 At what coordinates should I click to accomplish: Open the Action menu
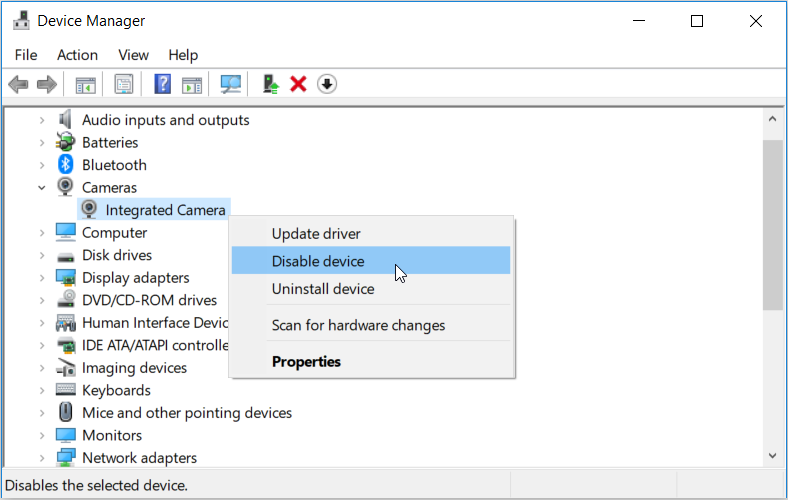pos(77,55)
